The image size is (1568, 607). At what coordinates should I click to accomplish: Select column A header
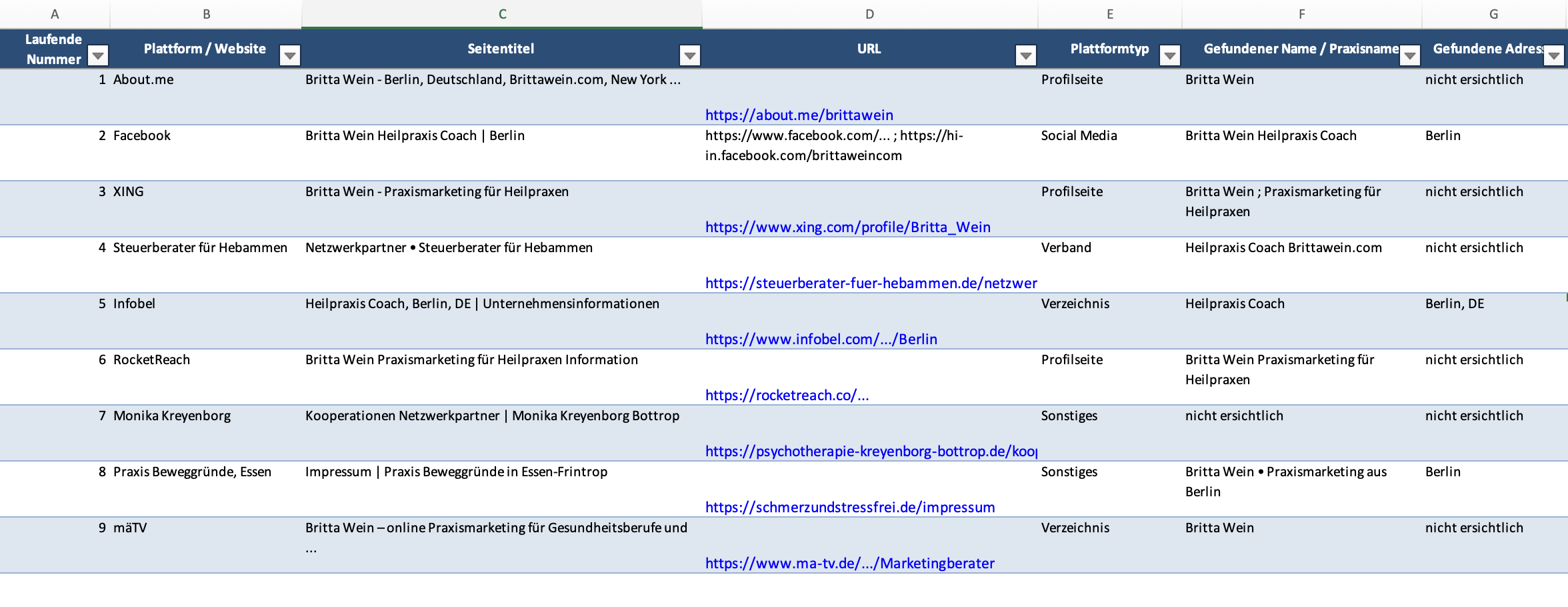(x=55, y=14)
